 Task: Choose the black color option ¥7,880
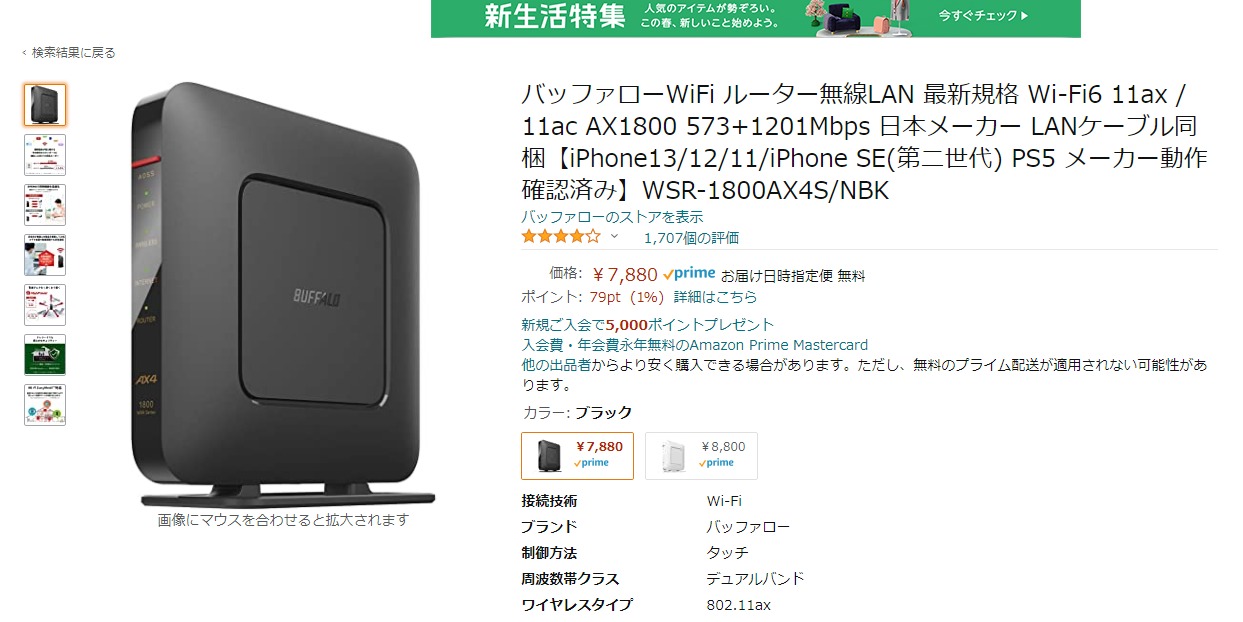pyautogui.click(x=577, y=455)
